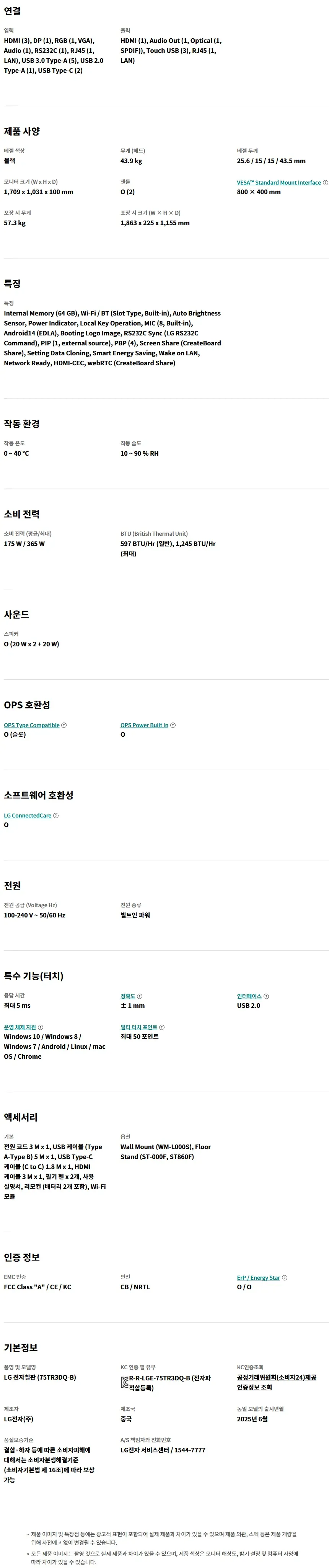This screenshot has height=1568, width=329.
Task: Open VESA Standard Mount Interface link
Action: pos(279,183)
